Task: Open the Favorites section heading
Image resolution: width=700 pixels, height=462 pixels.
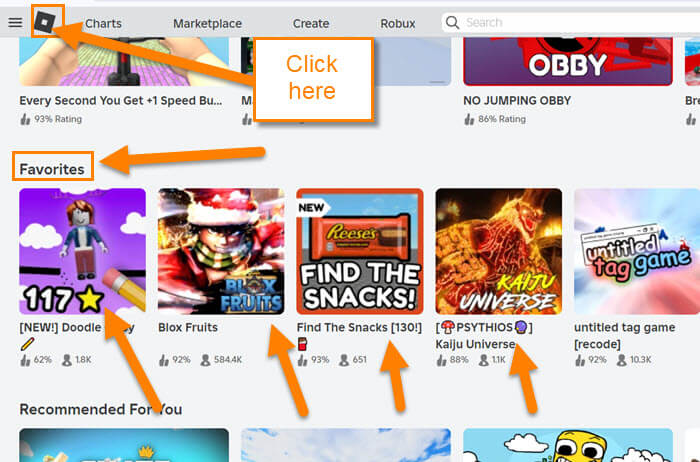Action: [52, 169]
